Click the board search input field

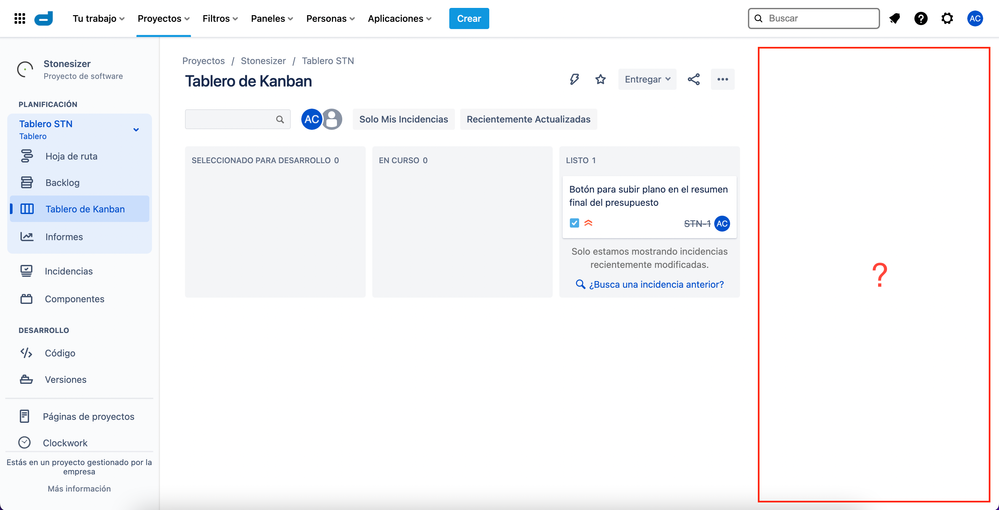click(238, 119)
